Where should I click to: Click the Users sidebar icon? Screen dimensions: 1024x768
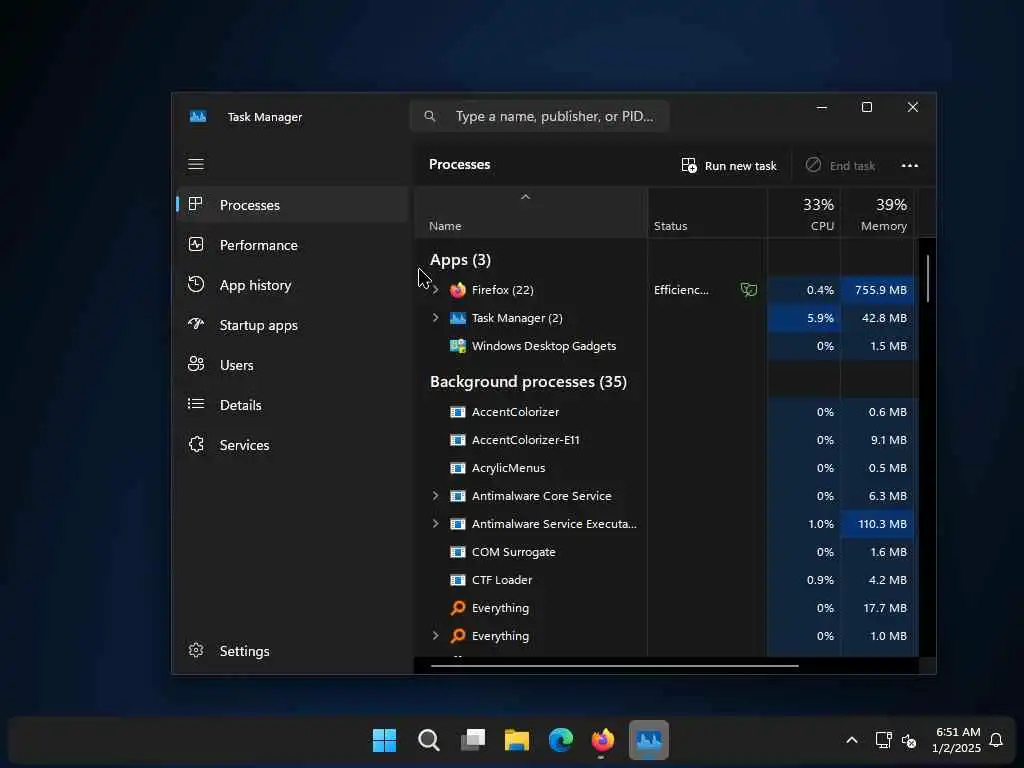[196, 364]
